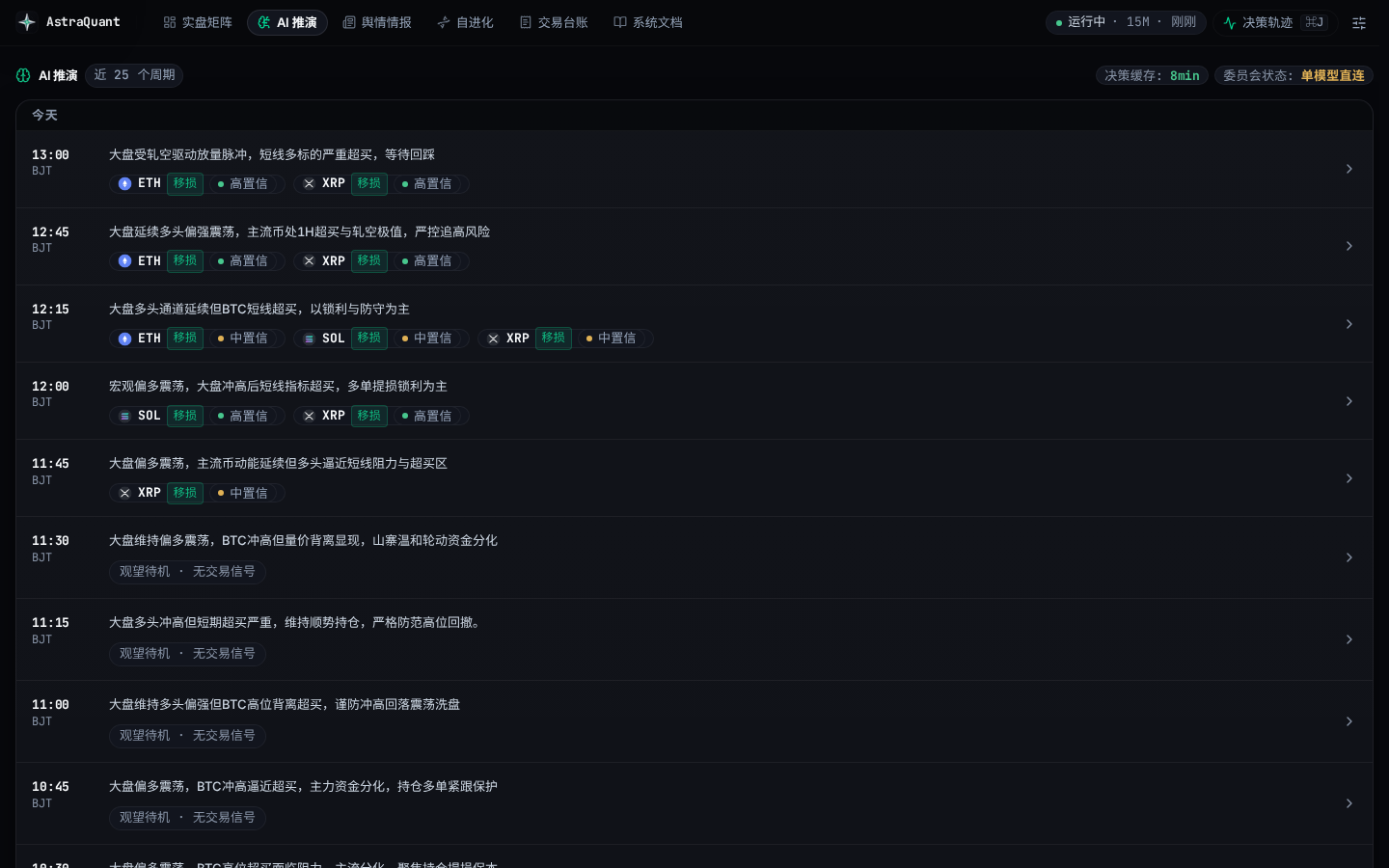
Task: Click the 委员会状态 单模型直连 badge
Action: [1294, 75]
